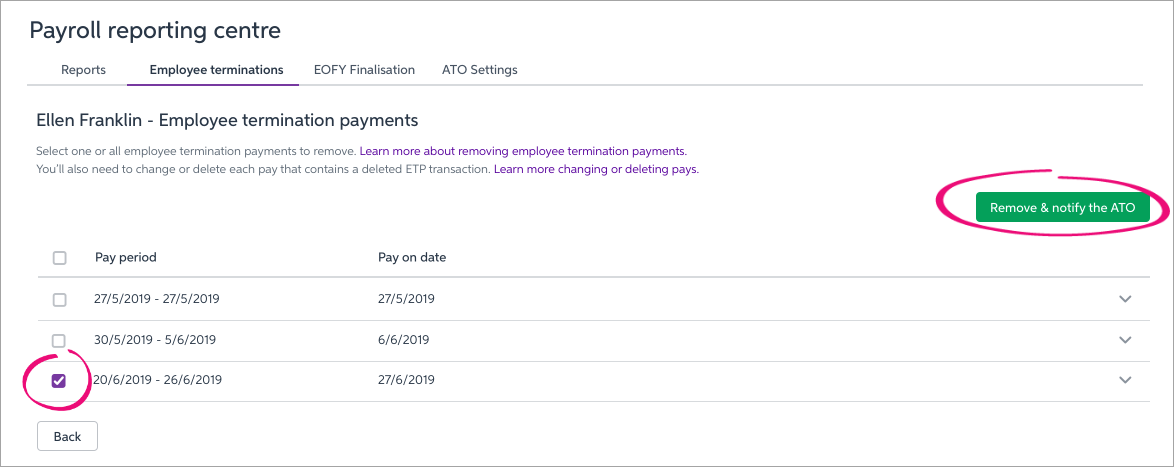Open the changing or deleting pays link
1174x467 pixels.
pos(596,170)
